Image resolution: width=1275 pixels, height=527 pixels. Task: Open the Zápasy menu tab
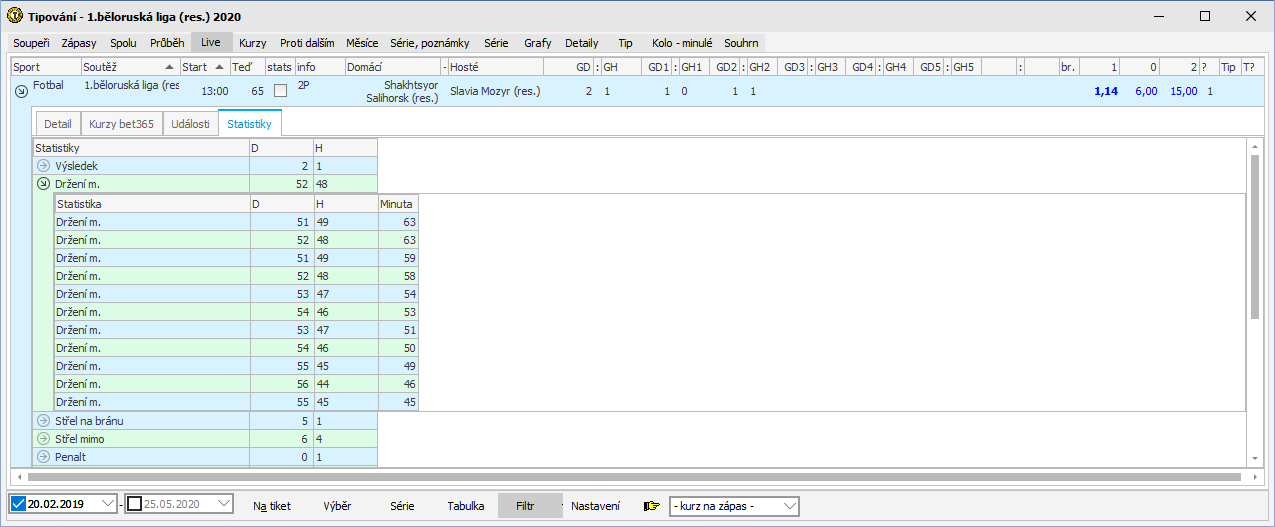tap(79, 43)
